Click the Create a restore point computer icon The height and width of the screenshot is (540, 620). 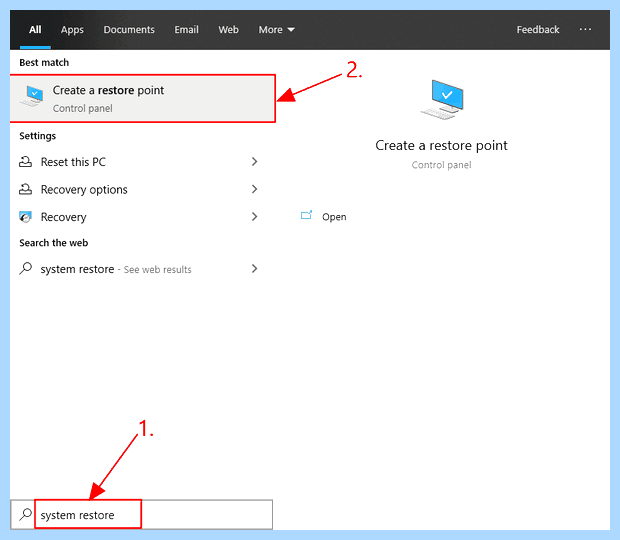32,96
